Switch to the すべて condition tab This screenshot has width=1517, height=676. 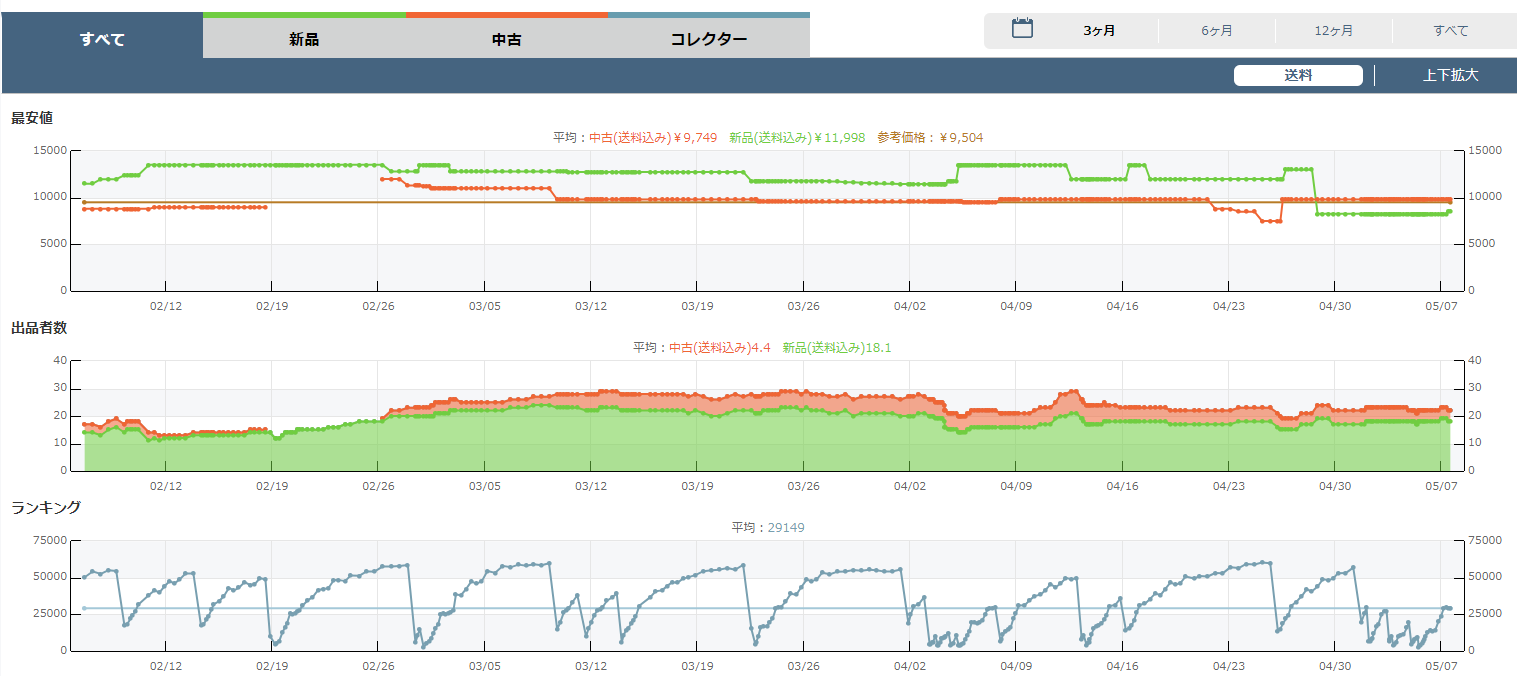(x=102, y=40)
